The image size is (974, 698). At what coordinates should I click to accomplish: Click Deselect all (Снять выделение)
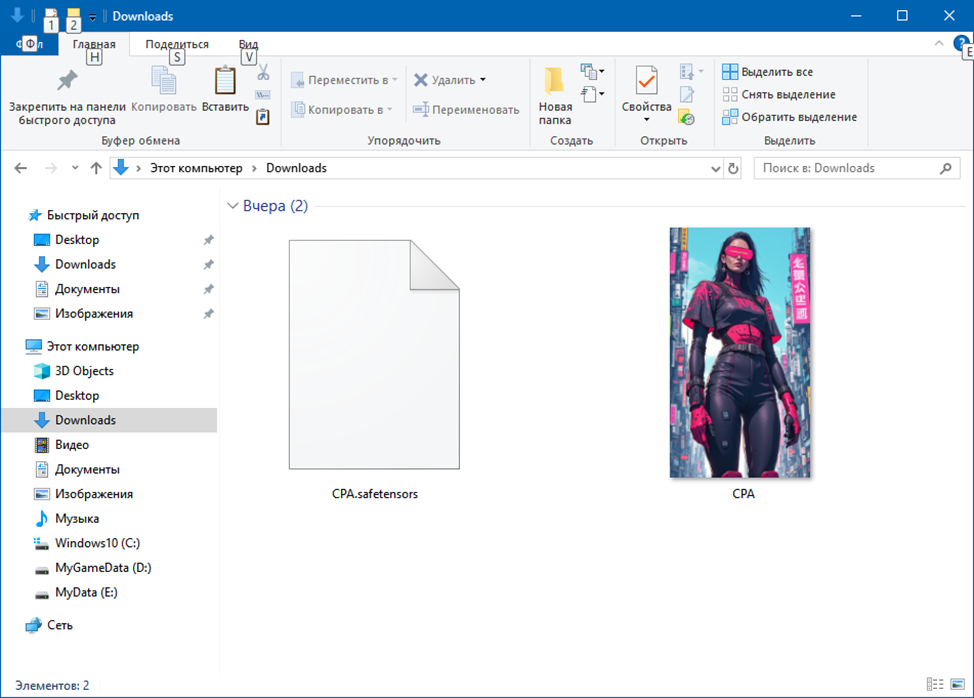pos(779,94)
